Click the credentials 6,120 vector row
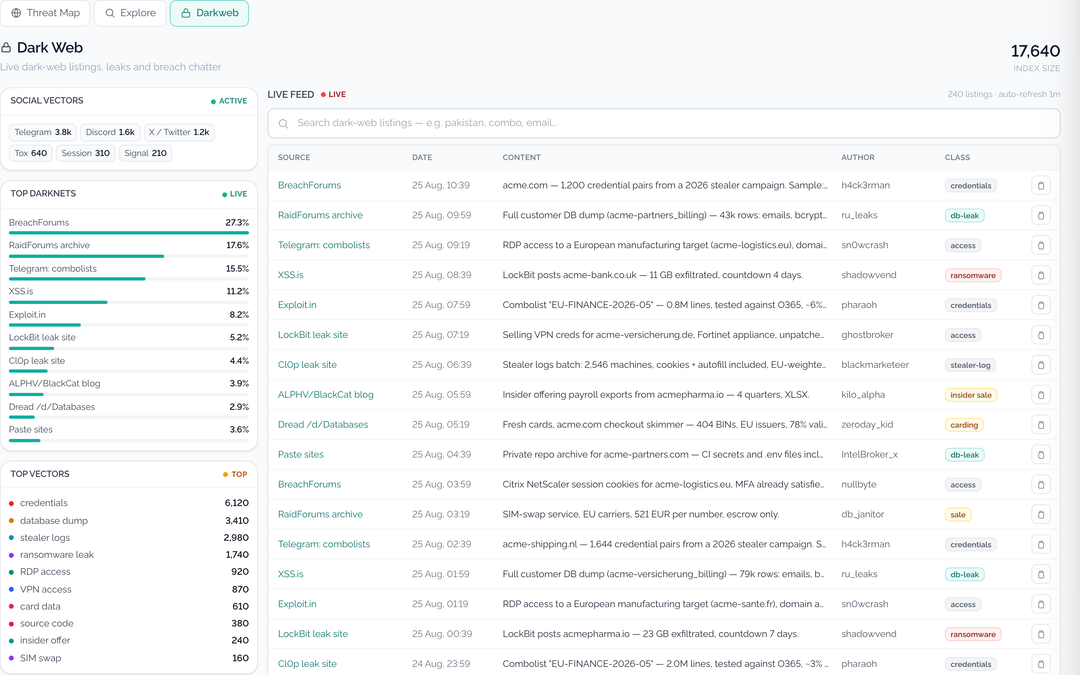 [x=129, y=503]
